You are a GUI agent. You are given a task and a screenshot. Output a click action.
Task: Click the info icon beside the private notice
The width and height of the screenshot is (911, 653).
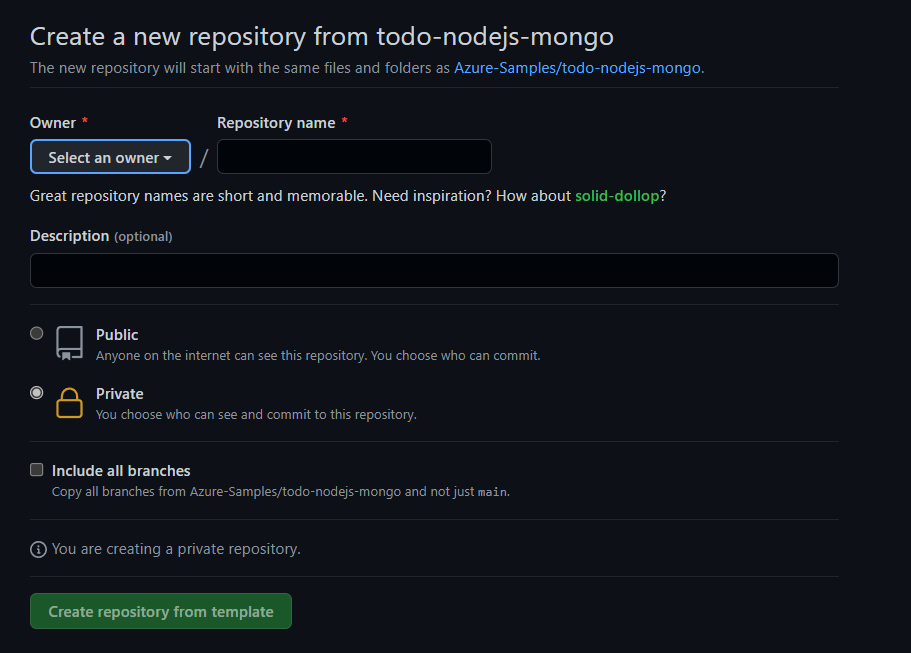(37, 549)
